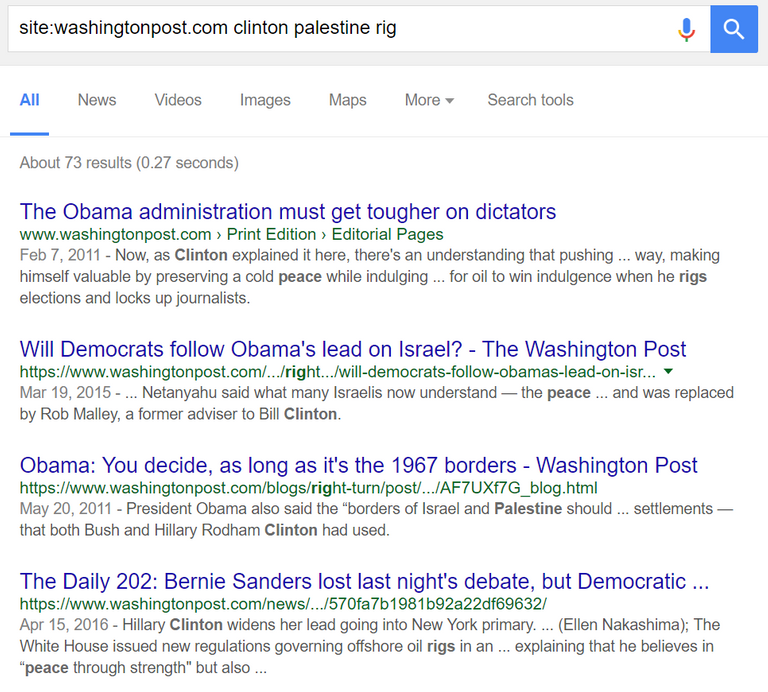Open the Images tab
This screenshot has height=692, width=768.
click(x=265, y=100)
